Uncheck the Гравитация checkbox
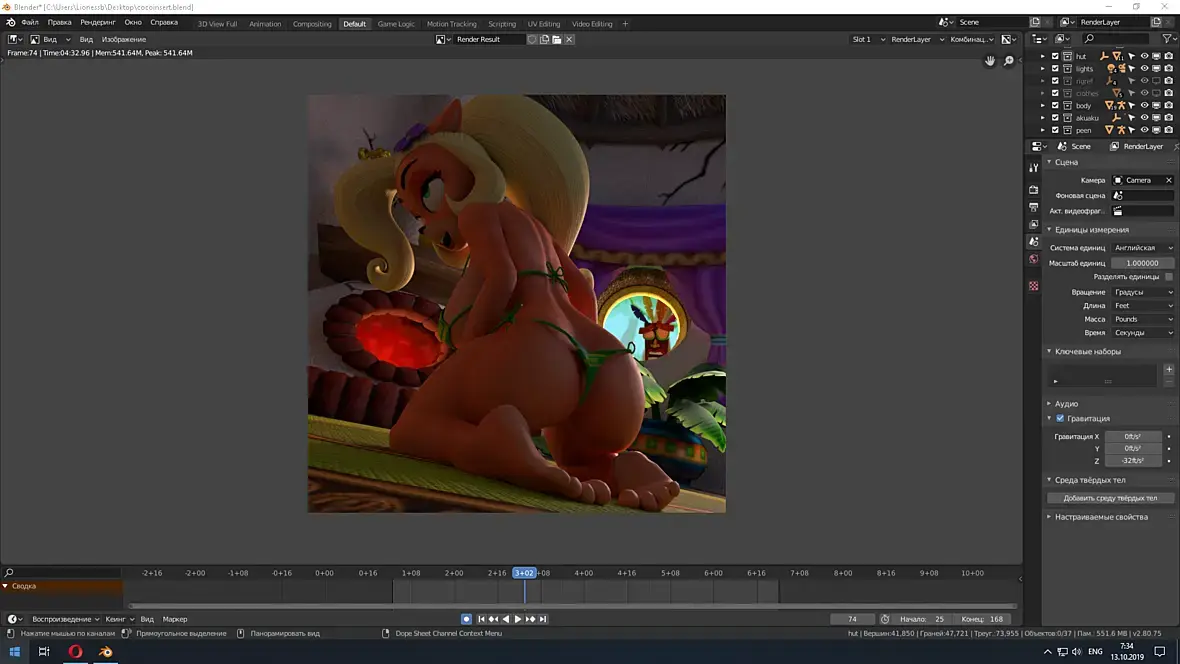 tap(1060, 418)
